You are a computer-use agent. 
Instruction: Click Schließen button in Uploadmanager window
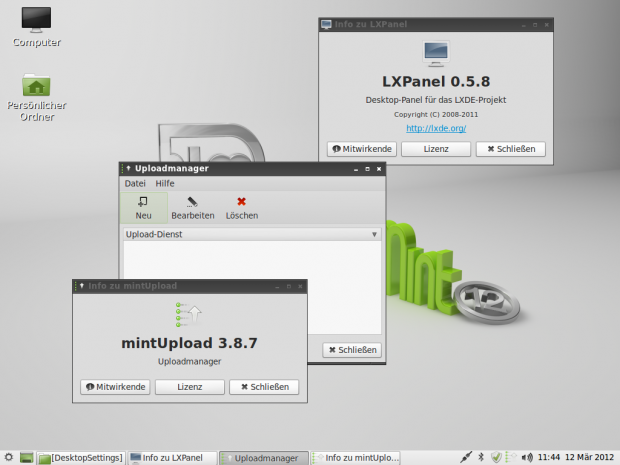tap(352, 350)
